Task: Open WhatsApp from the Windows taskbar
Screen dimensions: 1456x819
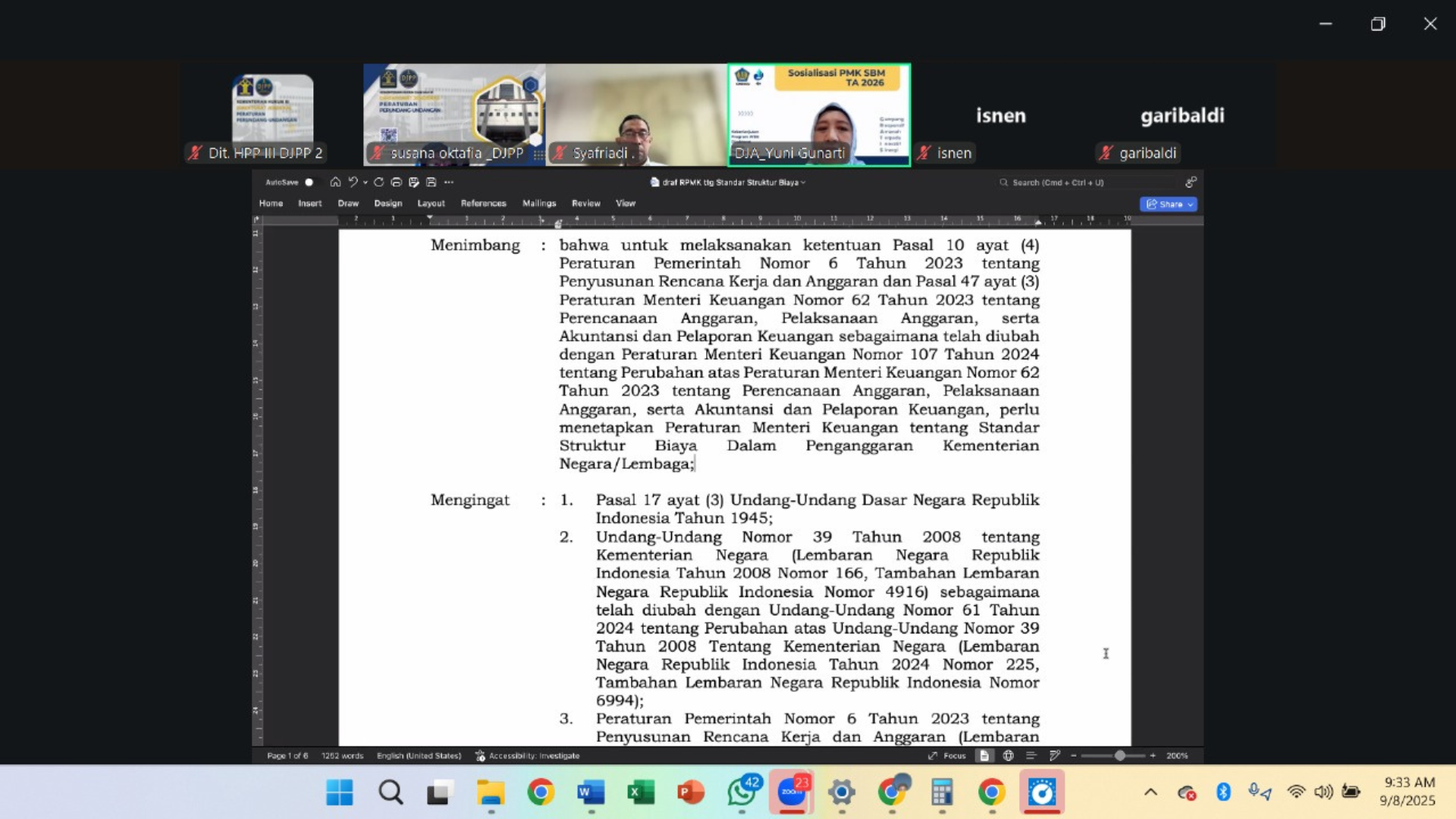Action: pyautogui.click(x=742, y=792)
